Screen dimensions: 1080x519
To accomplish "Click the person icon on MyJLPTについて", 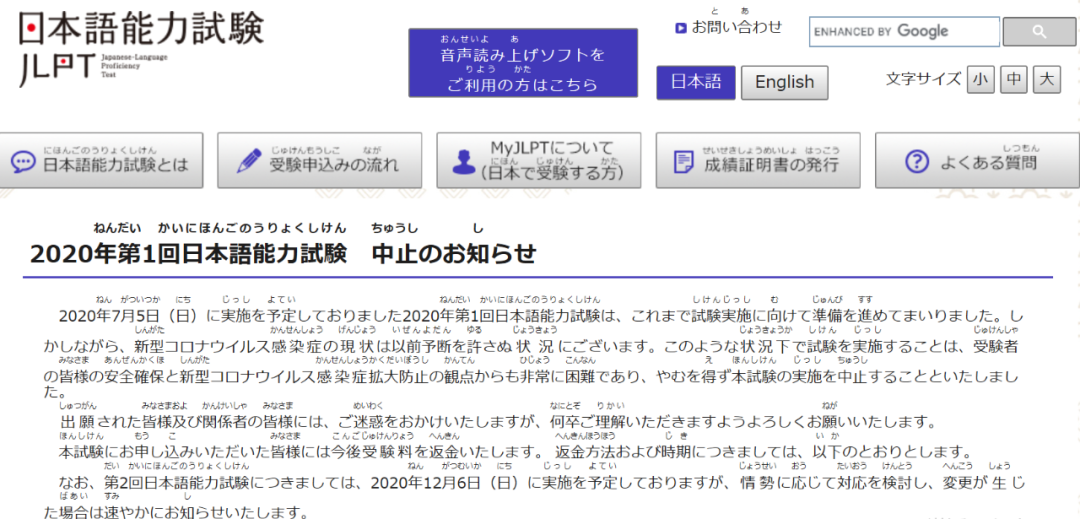I will pos(463,161).
